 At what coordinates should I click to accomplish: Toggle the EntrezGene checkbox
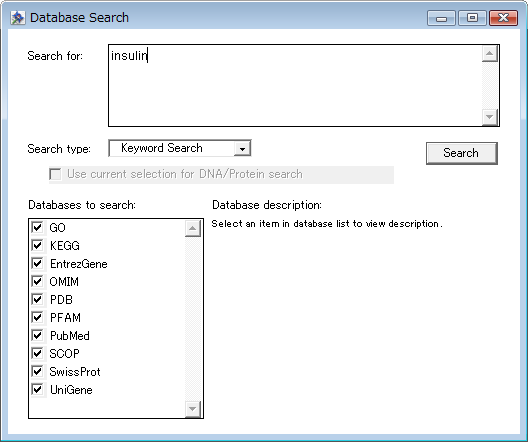point(37,263)
